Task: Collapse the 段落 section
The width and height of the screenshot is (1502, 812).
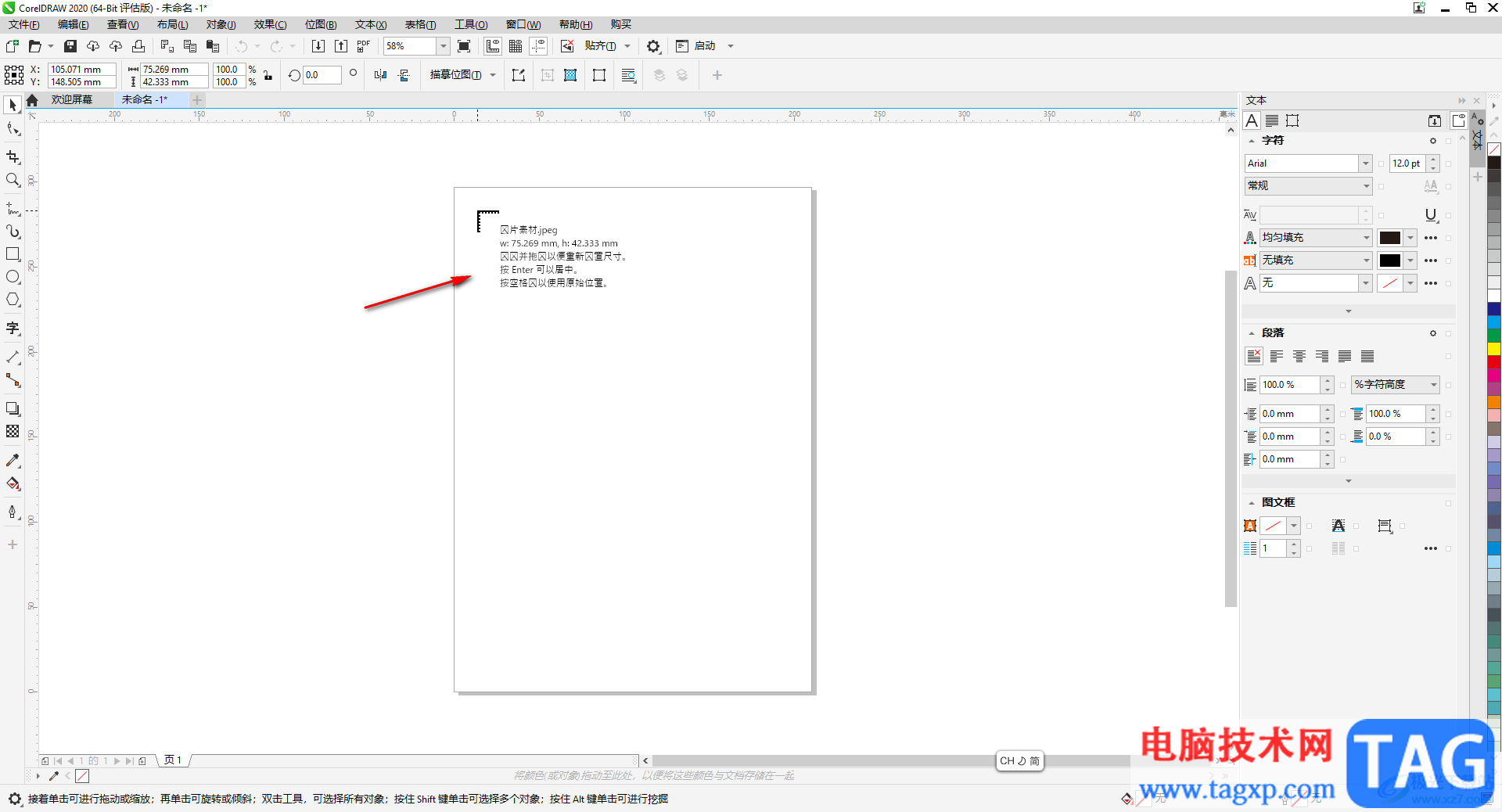Action: pyautogui.click(x=1252, y=333)
